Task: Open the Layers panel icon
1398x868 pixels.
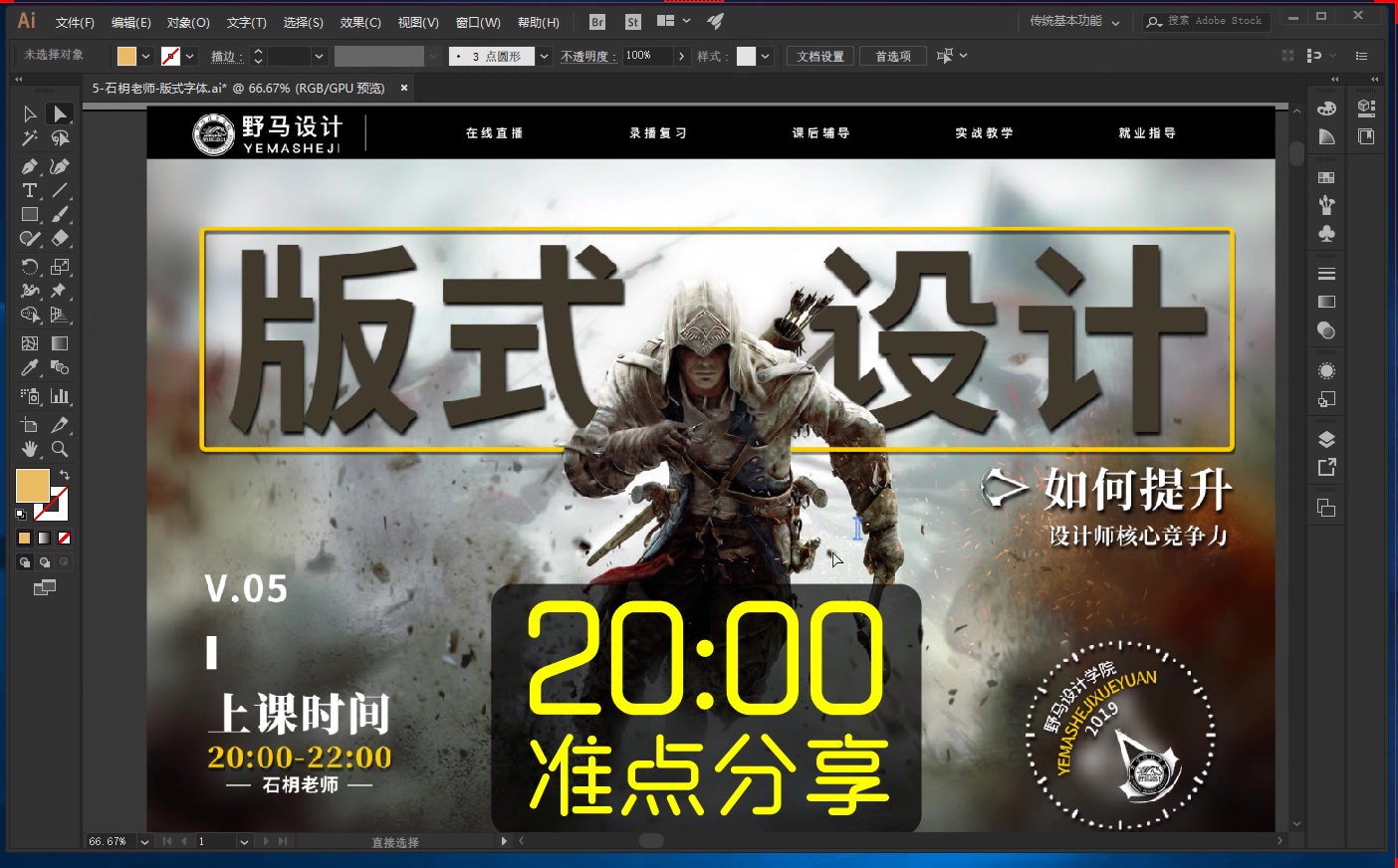Action: tap(1325, 438)
